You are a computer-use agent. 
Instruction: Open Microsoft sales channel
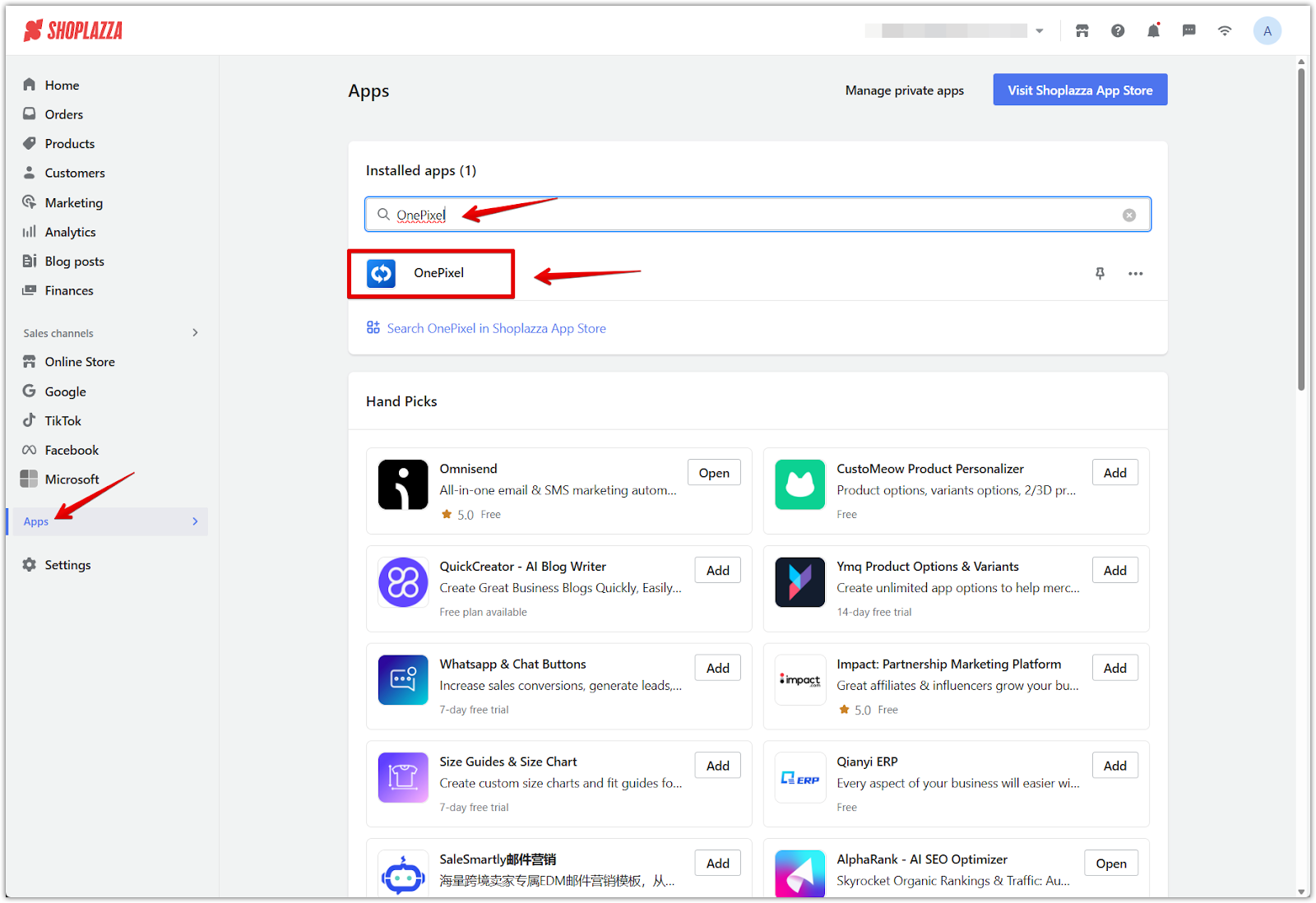click(x=72, y=479)
